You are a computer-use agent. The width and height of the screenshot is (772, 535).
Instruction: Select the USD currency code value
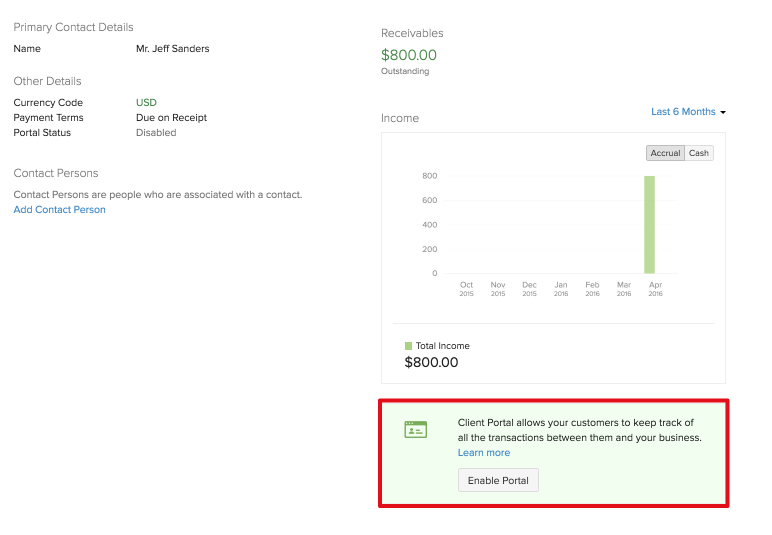pos(146,103)
